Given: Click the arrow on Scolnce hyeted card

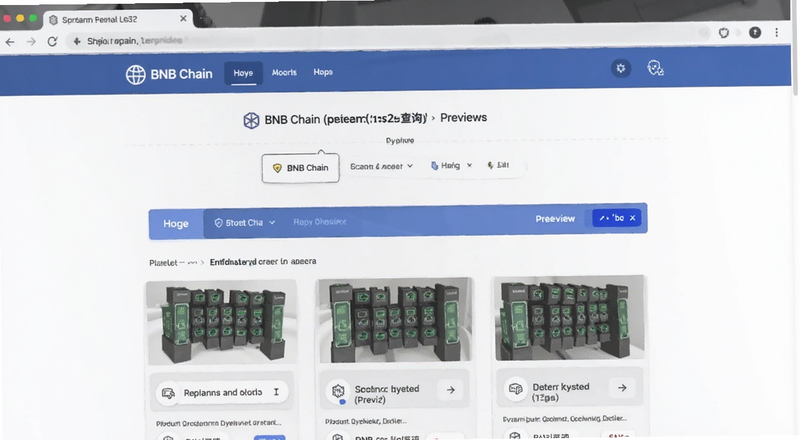Looking at the screenshot, I should coord(451,390).
